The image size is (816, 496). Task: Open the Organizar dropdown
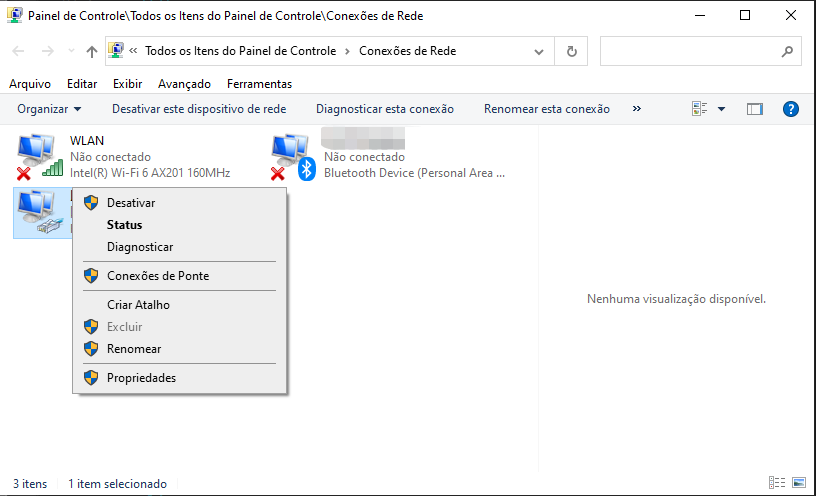click(x=49, y=109)
